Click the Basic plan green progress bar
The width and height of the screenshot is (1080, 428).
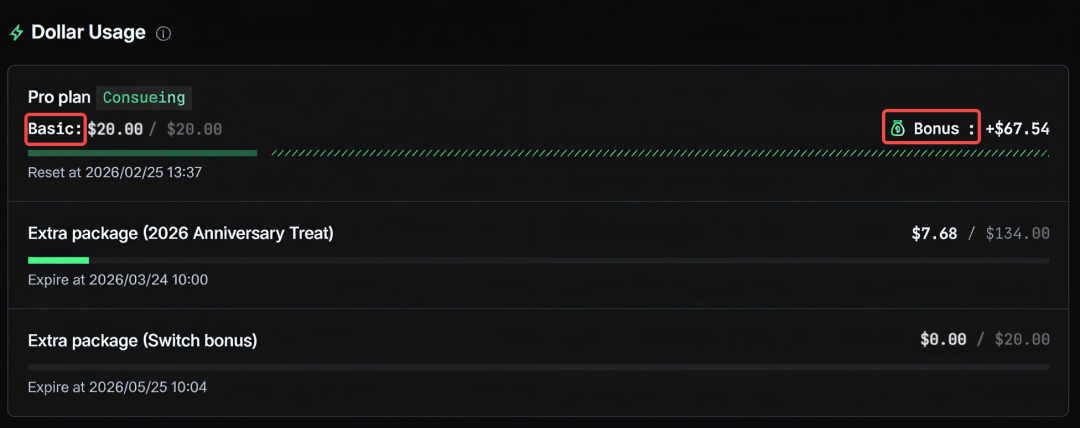142,153
